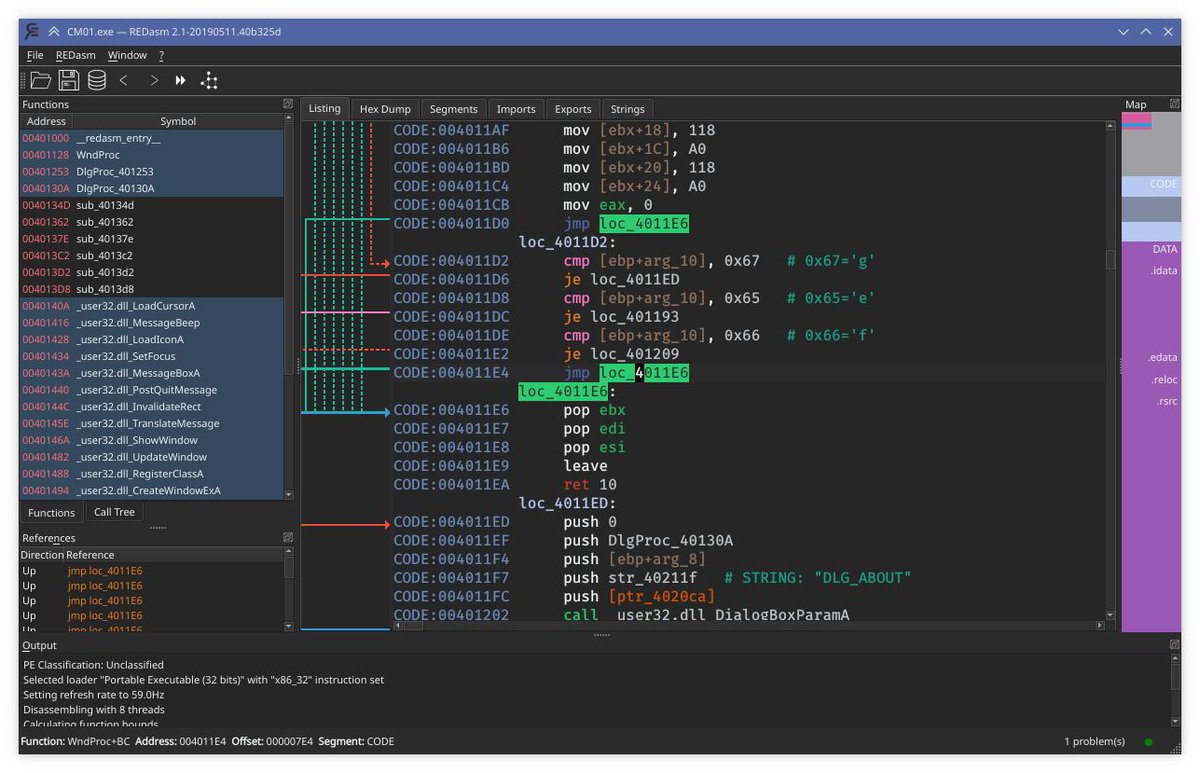Sort functions by Address column header
Image resolution: width=1200 pixels, height=773 pixels.
click(x=46, y=121)
